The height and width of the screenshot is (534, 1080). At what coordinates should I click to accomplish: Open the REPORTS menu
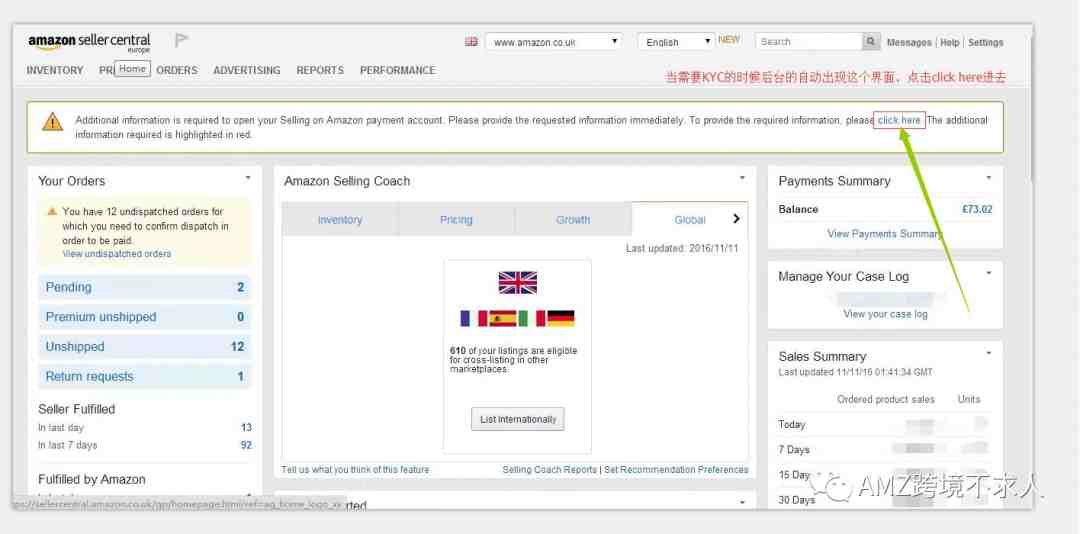(x=320, y=70)
